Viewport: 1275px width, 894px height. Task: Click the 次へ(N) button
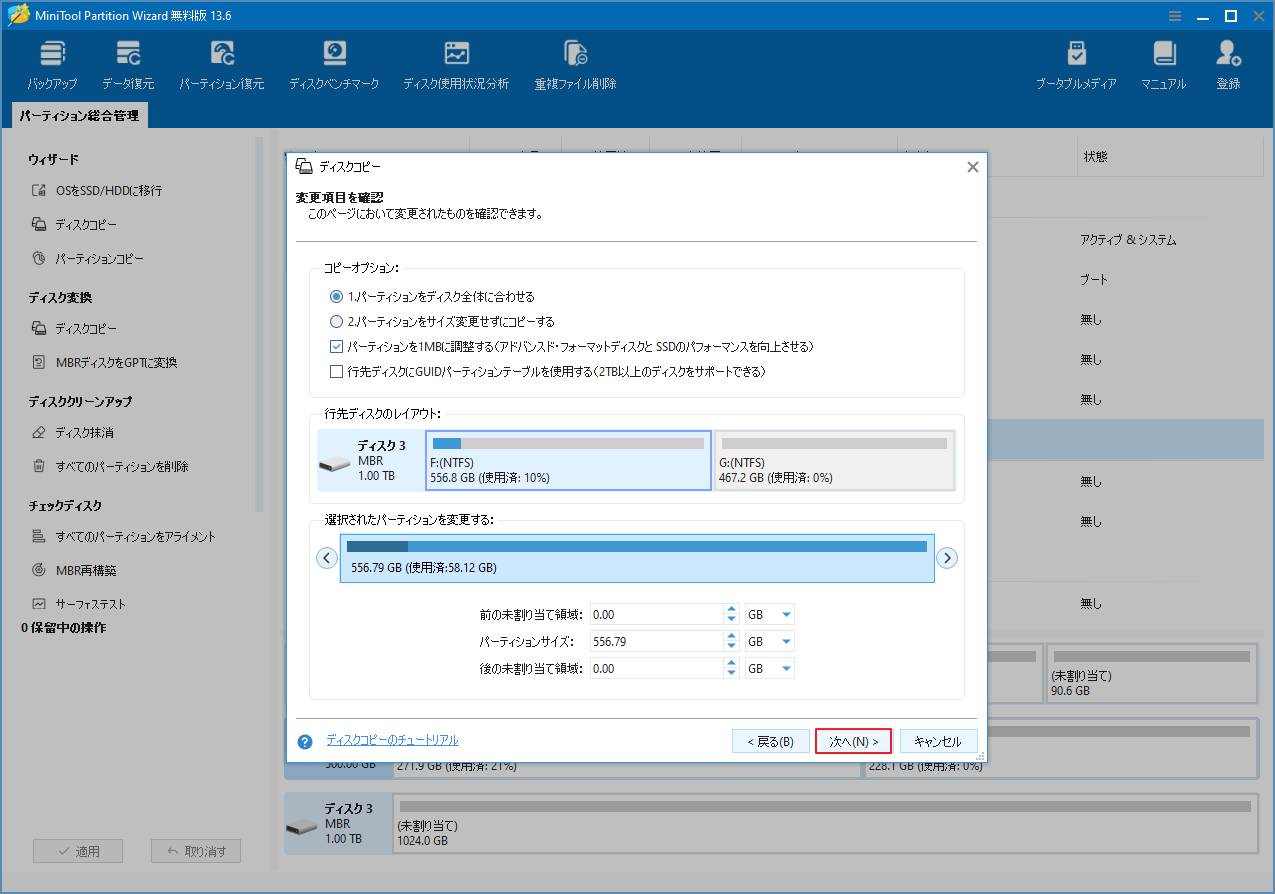(853, 740)
